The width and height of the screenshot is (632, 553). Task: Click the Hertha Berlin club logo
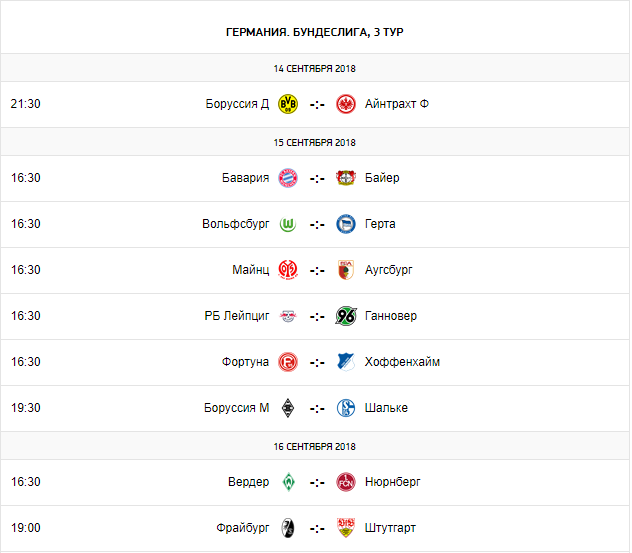[346, 224]
